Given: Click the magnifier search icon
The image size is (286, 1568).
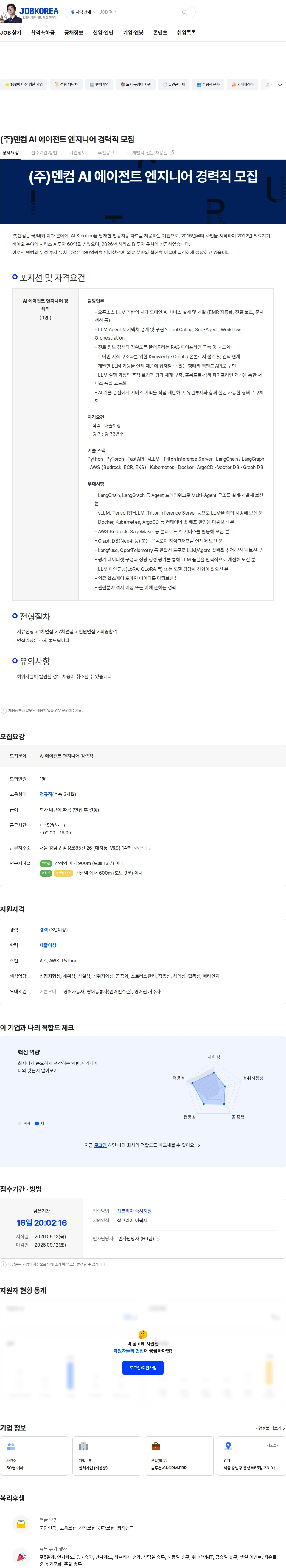Looking at the screenshot, I should tap(184, 12).
